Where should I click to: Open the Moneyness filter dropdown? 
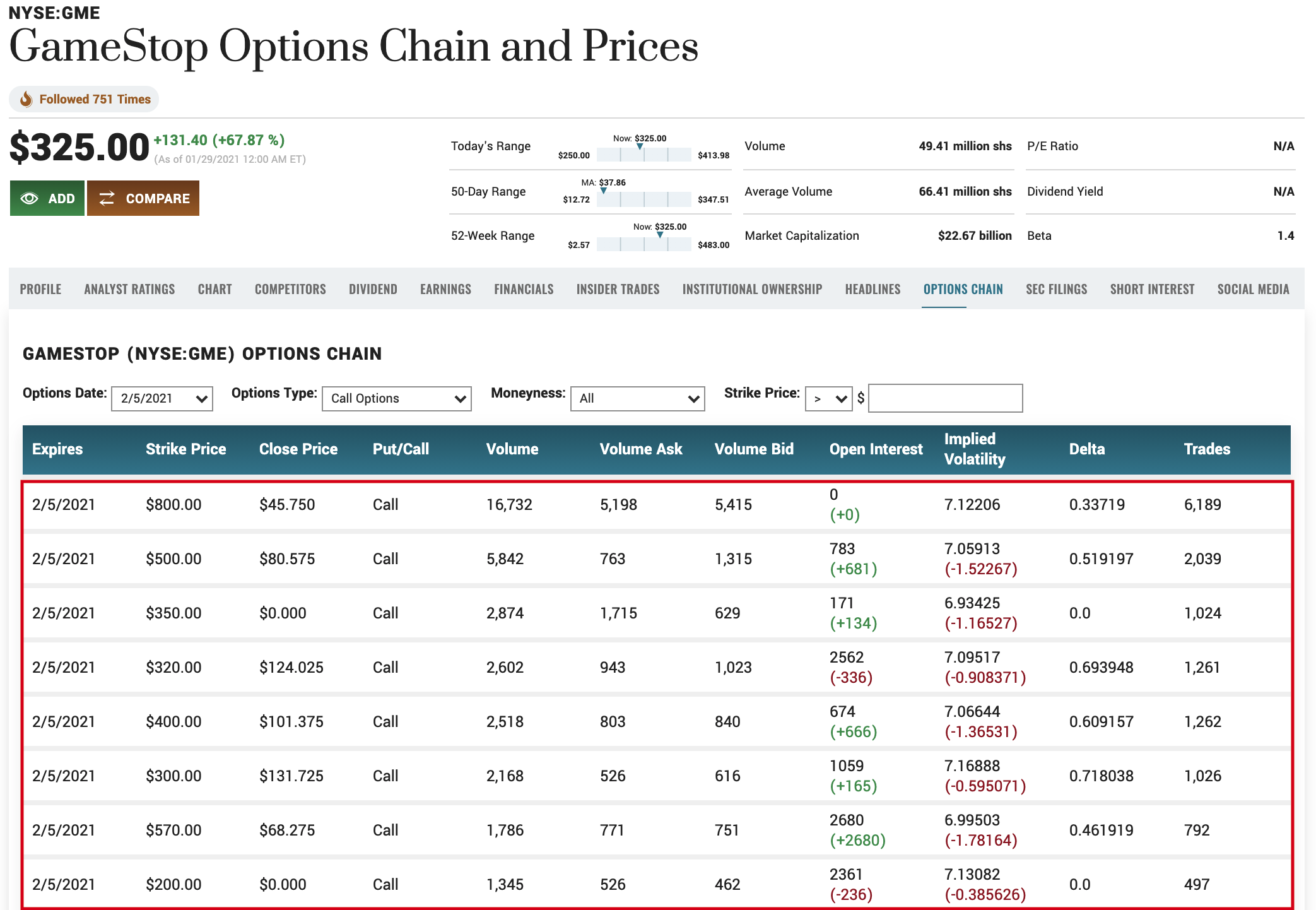pyautogui.click(x=637, y=399)
